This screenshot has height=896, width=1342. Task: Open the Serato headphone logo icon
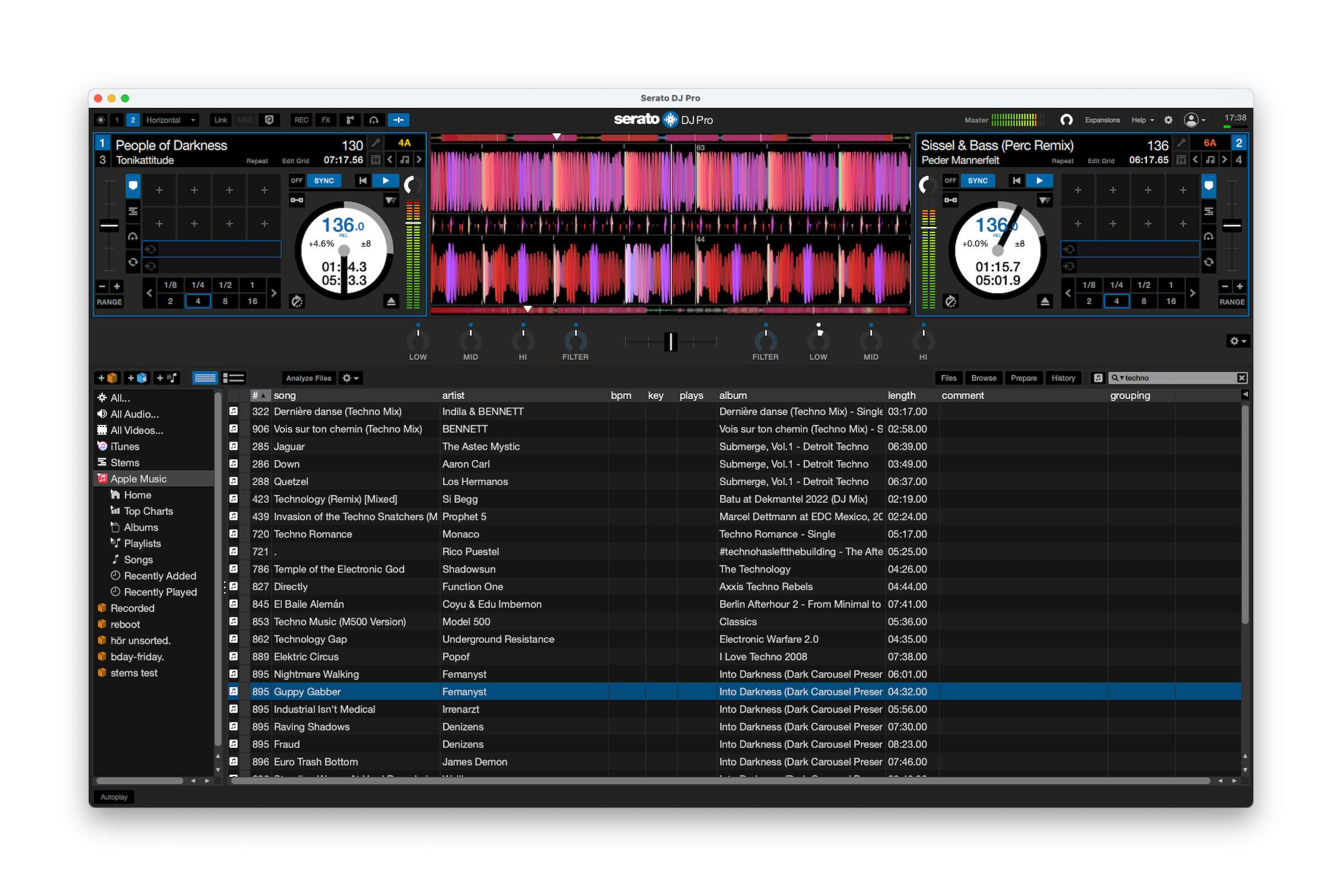point(1066,120)
